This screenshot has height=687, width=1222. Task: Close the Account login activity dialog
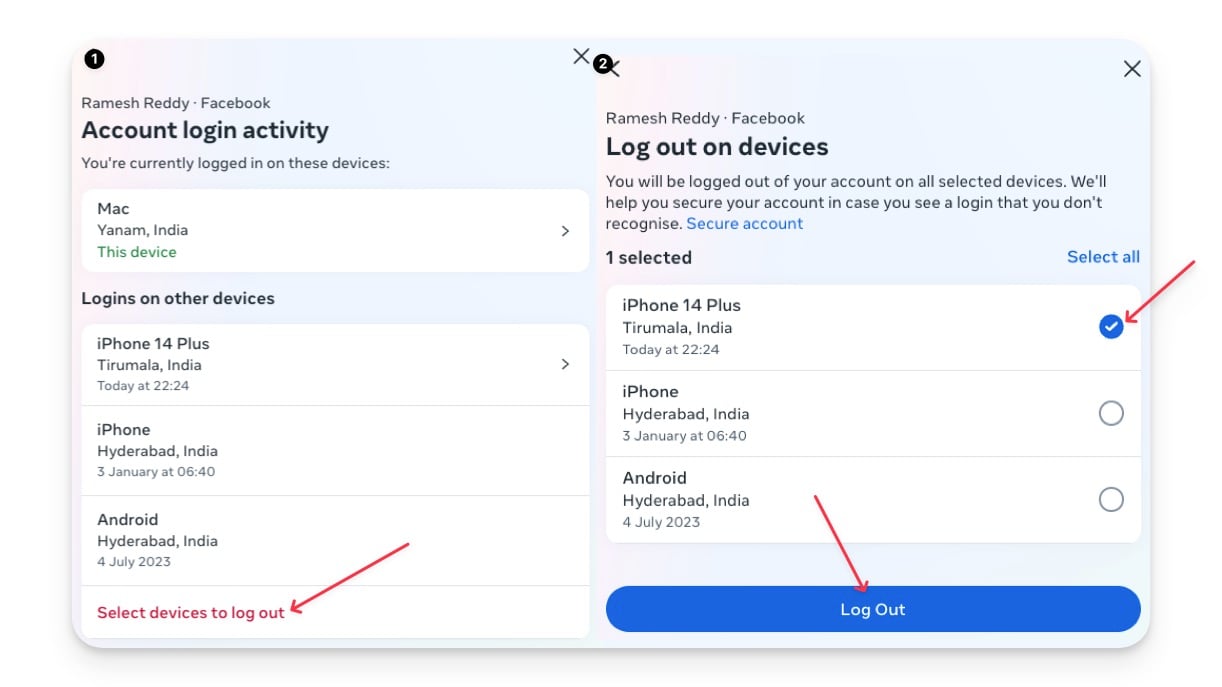point(581,57)
